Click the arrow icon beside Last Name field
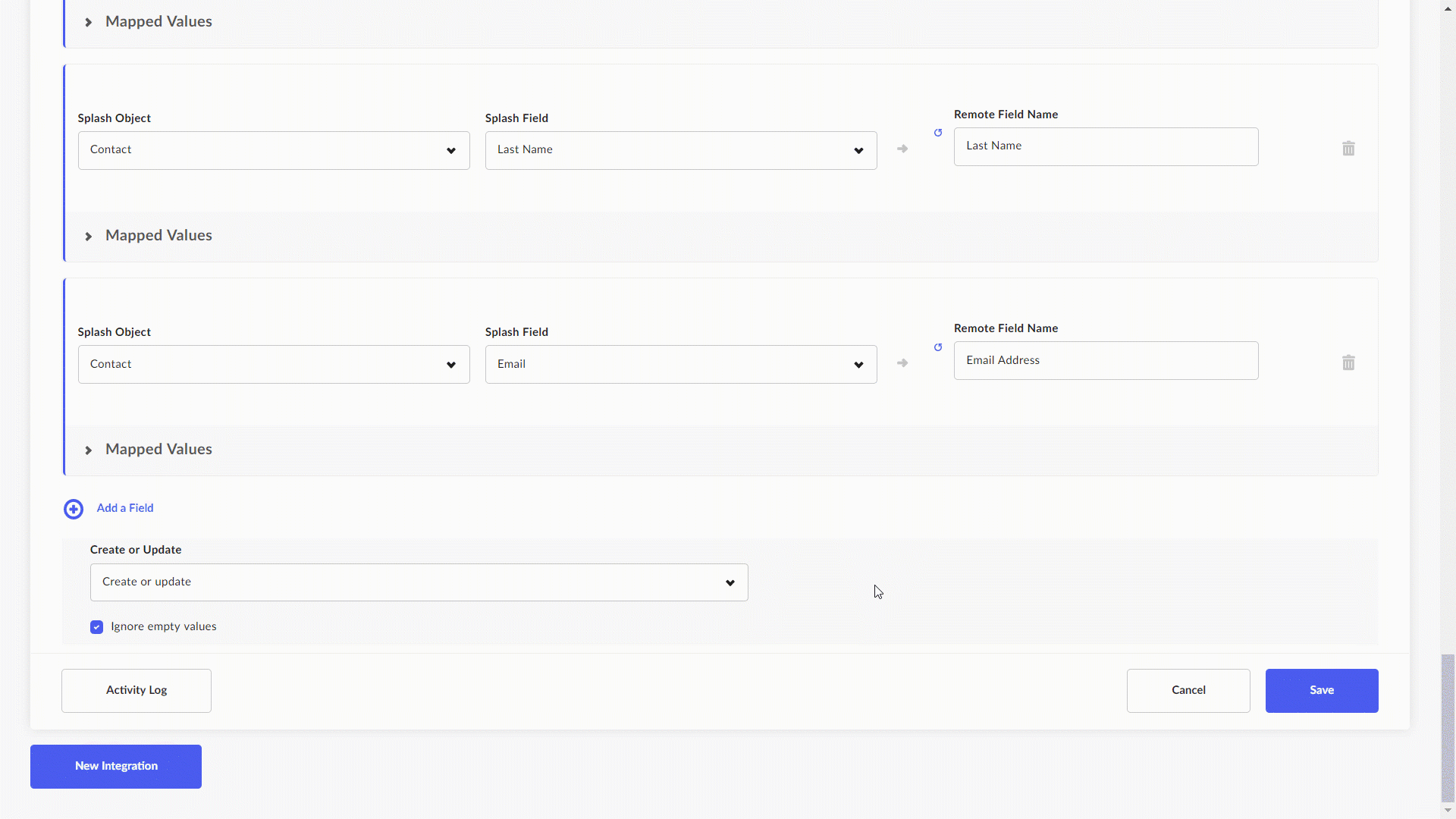The image size is (1456, 819). tap(902, 149)
